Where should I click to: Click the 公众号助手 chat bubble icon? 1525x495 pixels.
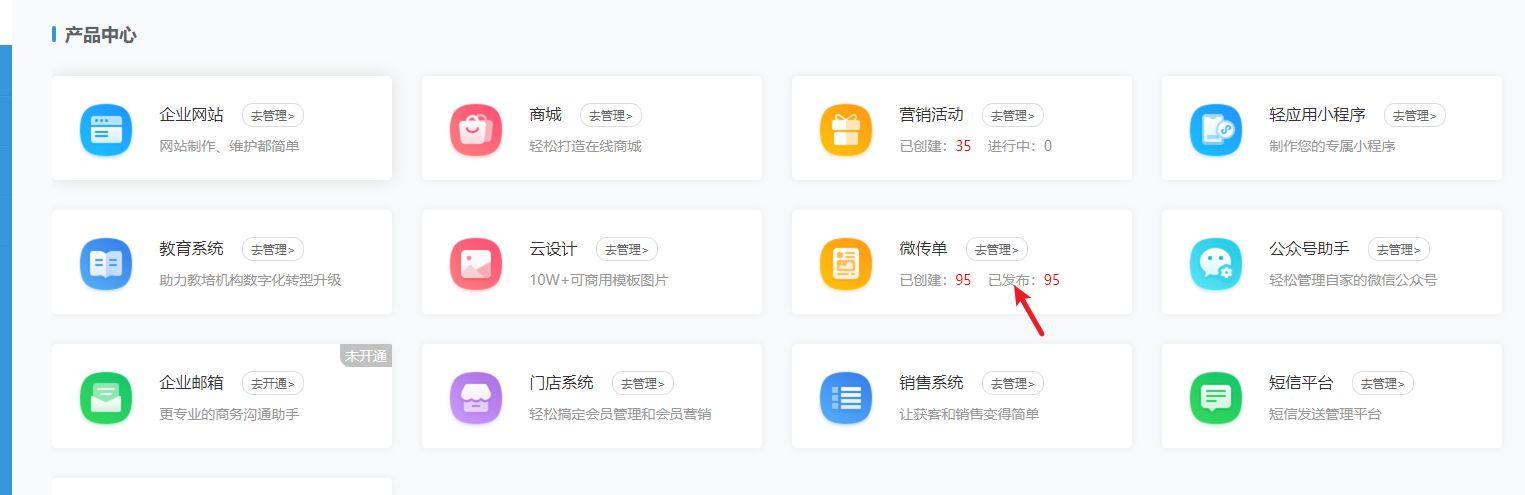pos(1216,264)
